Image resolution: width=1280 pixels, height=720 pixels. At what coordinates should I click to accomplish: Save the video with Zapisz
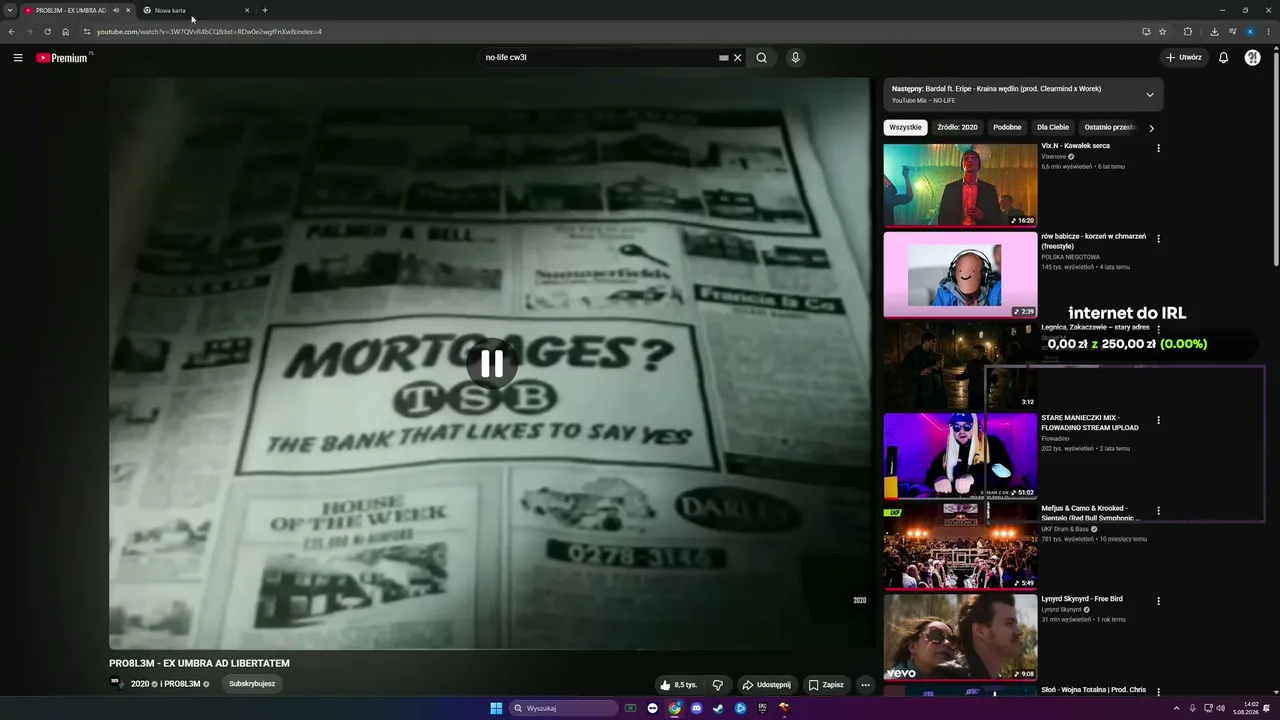tap(827, 685)
